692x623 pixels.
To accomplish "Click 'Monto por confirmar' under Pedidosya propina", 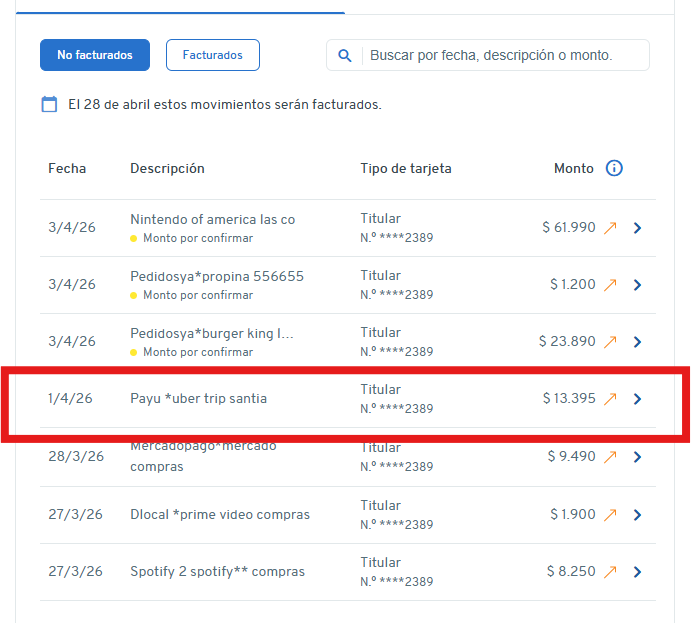I will point(198,295).
